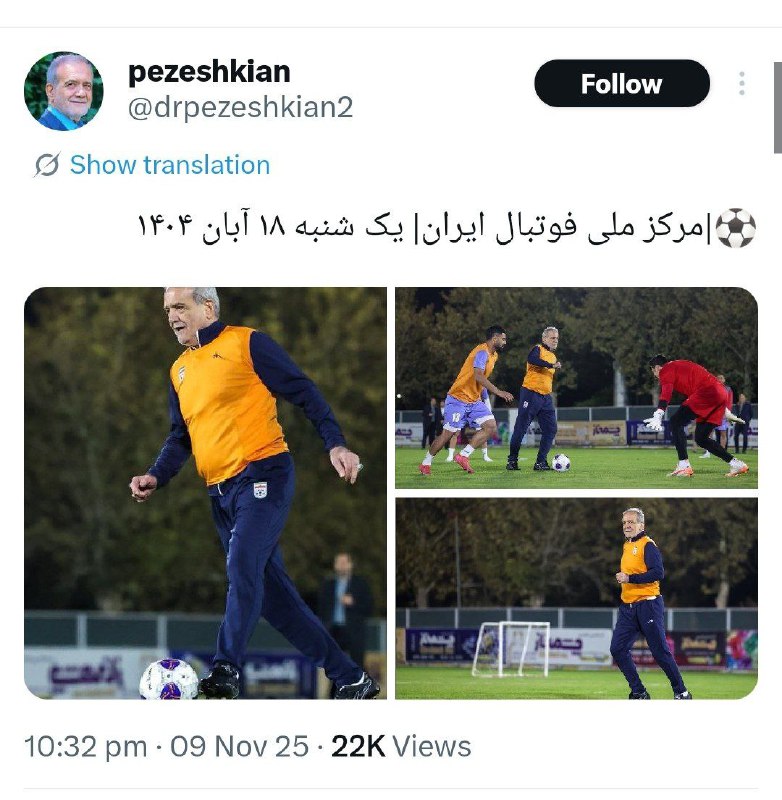Click the 22K Views count
Viewport: 782px width, 800px height.
point(401,747)
